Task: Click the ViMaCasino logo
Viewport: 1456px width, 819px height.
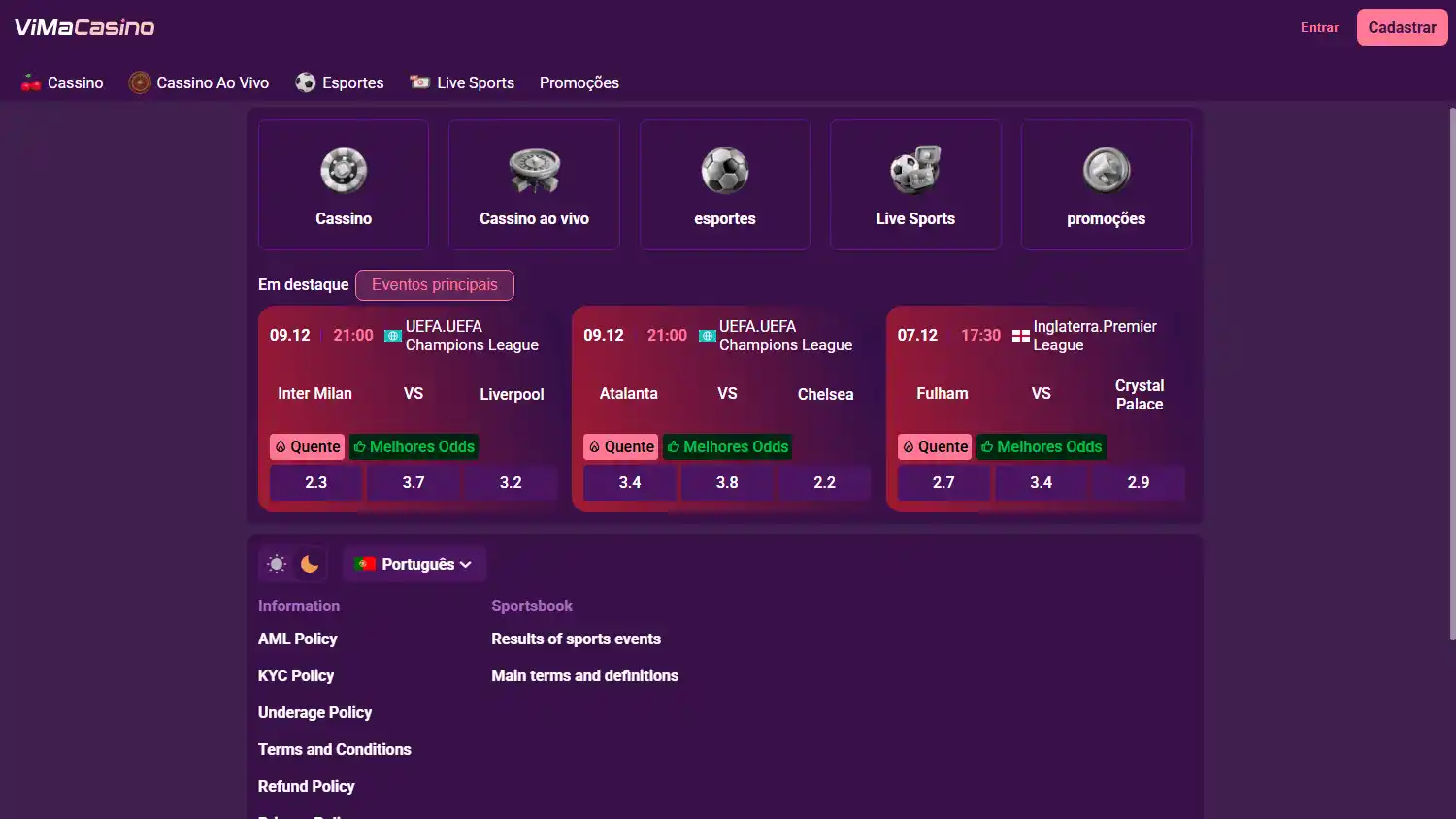Action: pos(84,27)
